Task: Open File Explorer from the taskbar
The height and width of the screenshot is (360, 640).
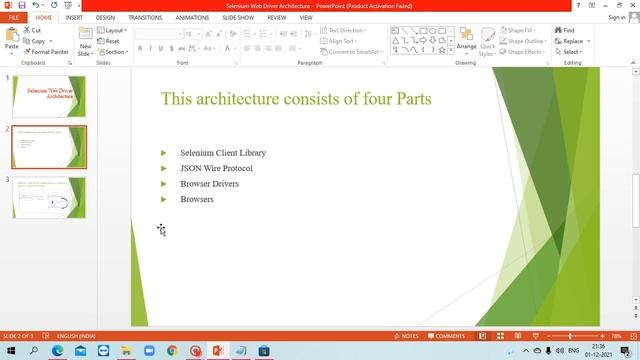Action: (x=126, y=351)
